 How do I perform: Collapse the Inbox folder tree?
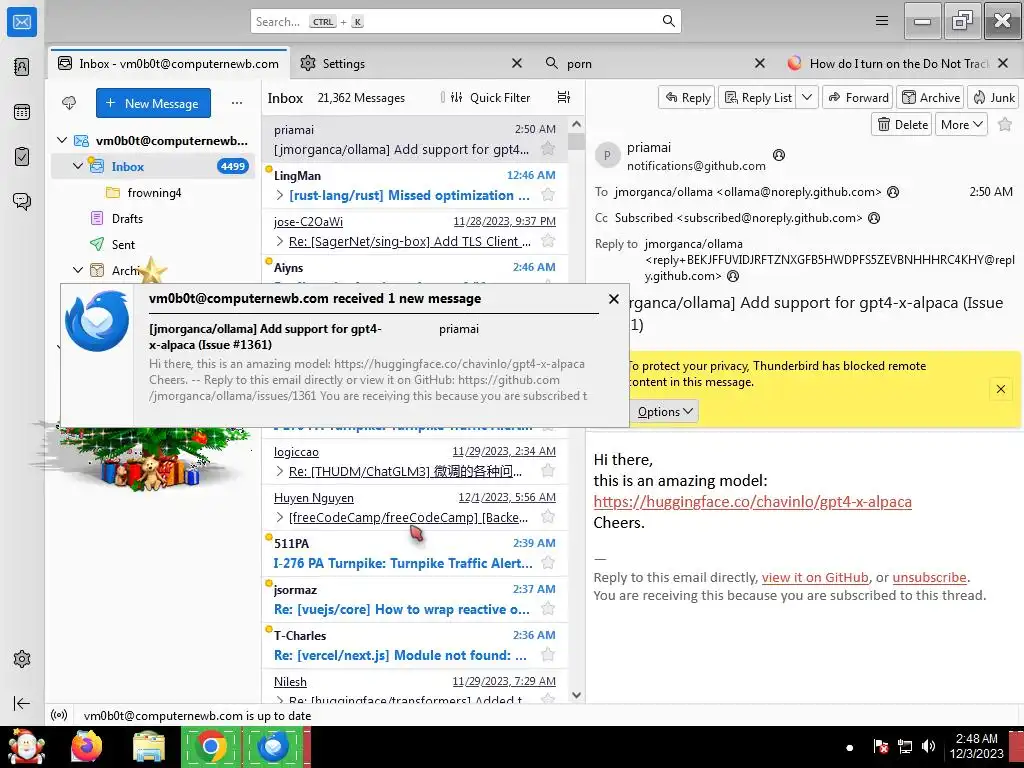(78, 166)
